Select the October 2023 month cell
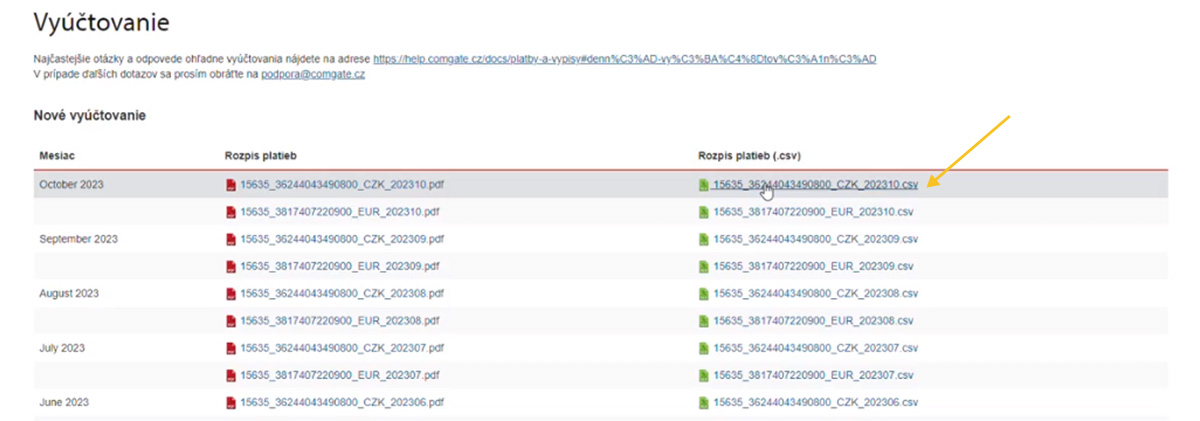The image size is (1200, 421). point(72,185)
